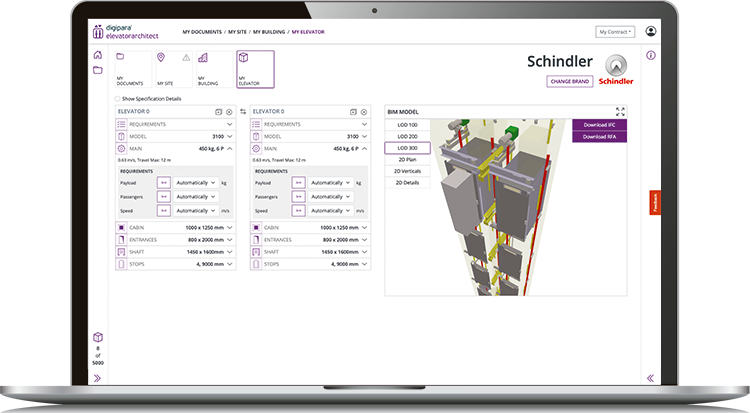Screen dimensions: 750x413
Task: Click the cube elevator counter icon in the sidebar
Action: click(x=98, y=337)
